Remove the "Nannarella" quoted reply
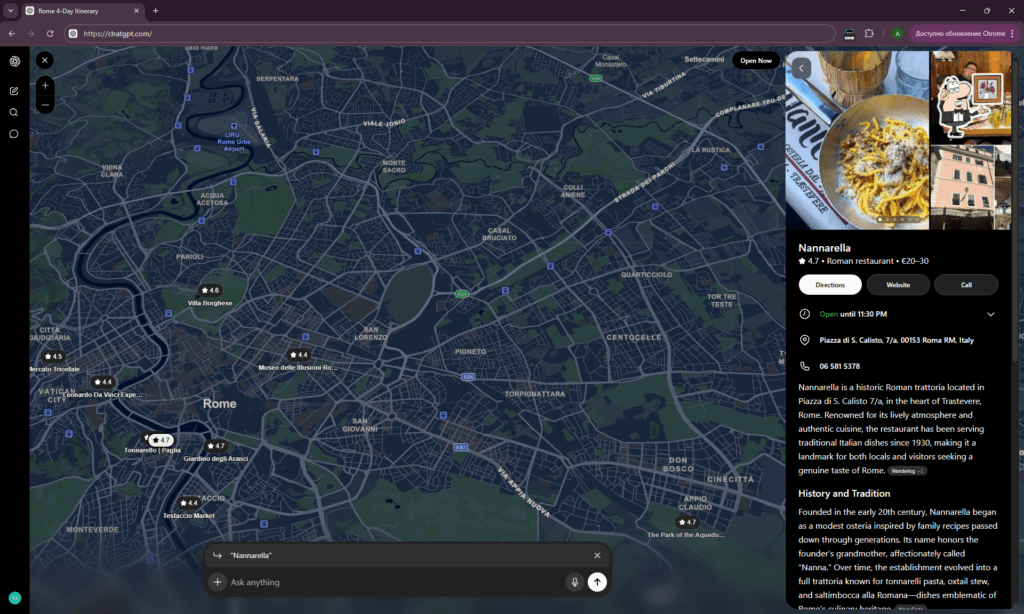This screenshot has height=614, width=1024. tap(597, 555)
